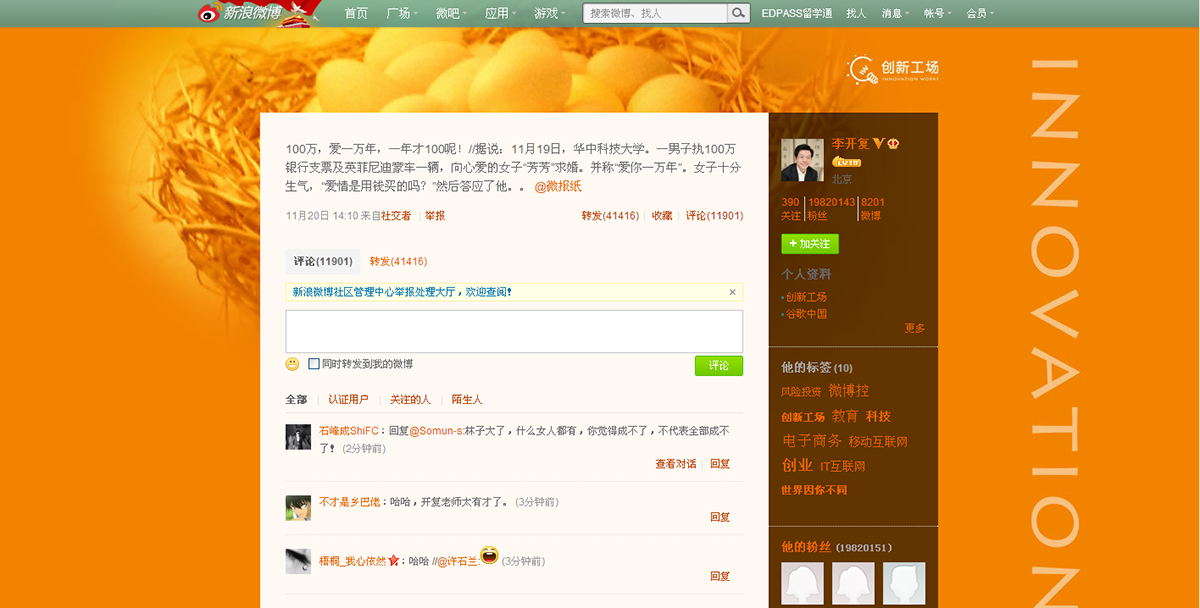1200x608 pixels.
Task: Select the 全部 comment filter
Action: [x=296, y=400]
